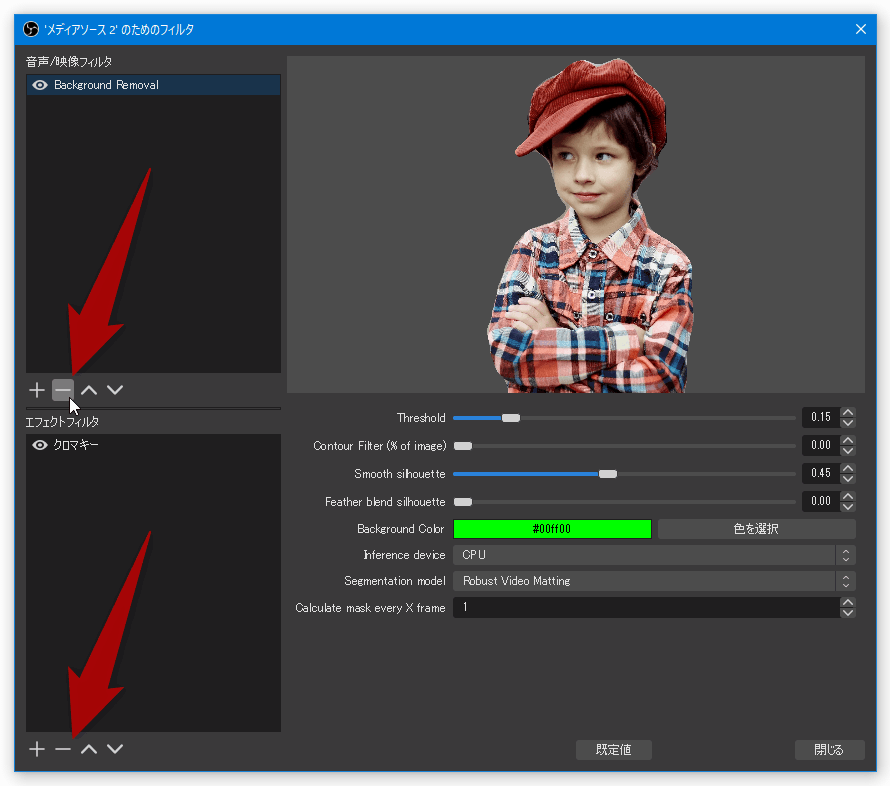Select the クロマキー effect filter item
The height and width of the screenshot is (786, 890).
(x=153, y=445)
